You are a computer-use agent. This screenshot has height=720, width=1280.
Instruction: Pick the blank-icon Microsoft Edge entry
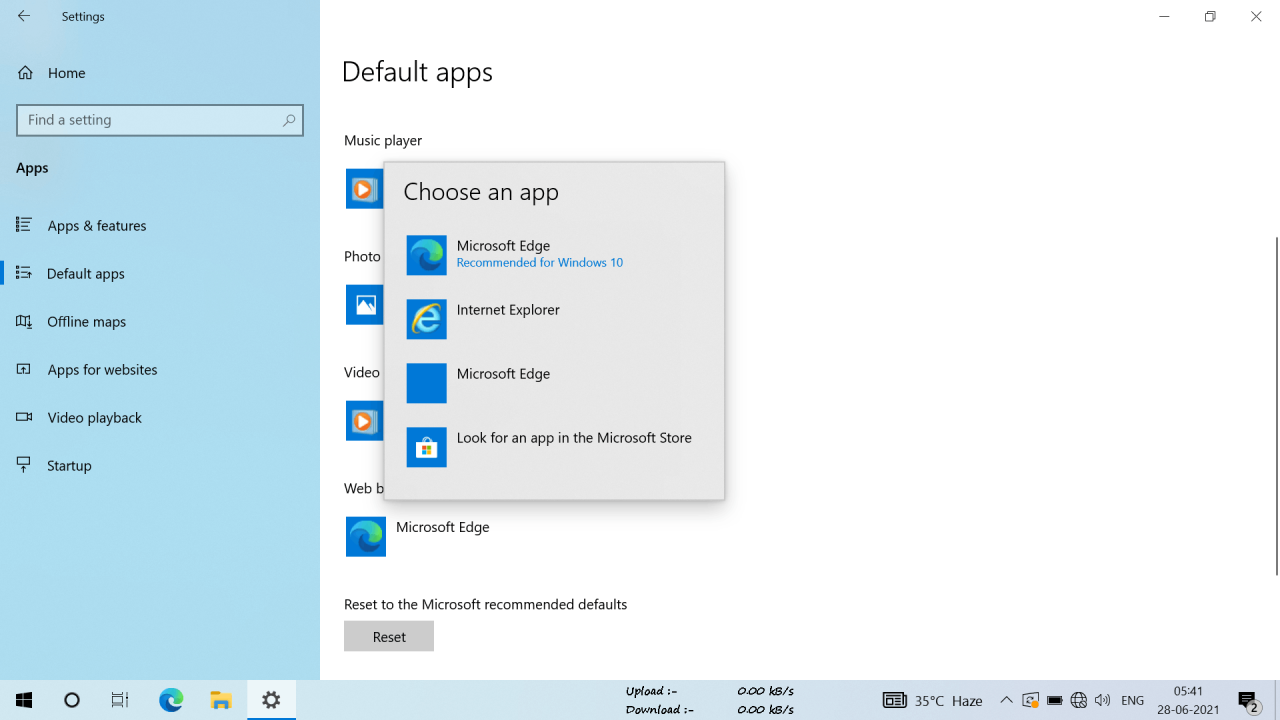tap(554, 383)
